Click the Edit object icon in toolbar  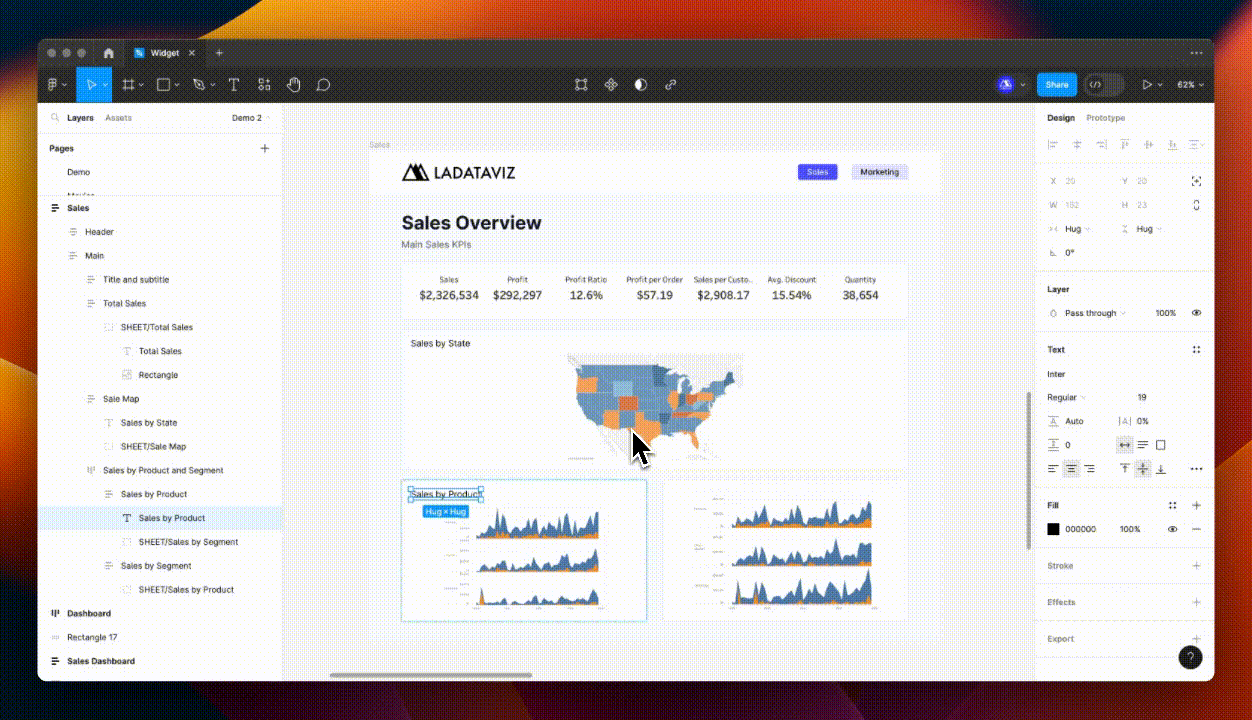tap(581, 85)
